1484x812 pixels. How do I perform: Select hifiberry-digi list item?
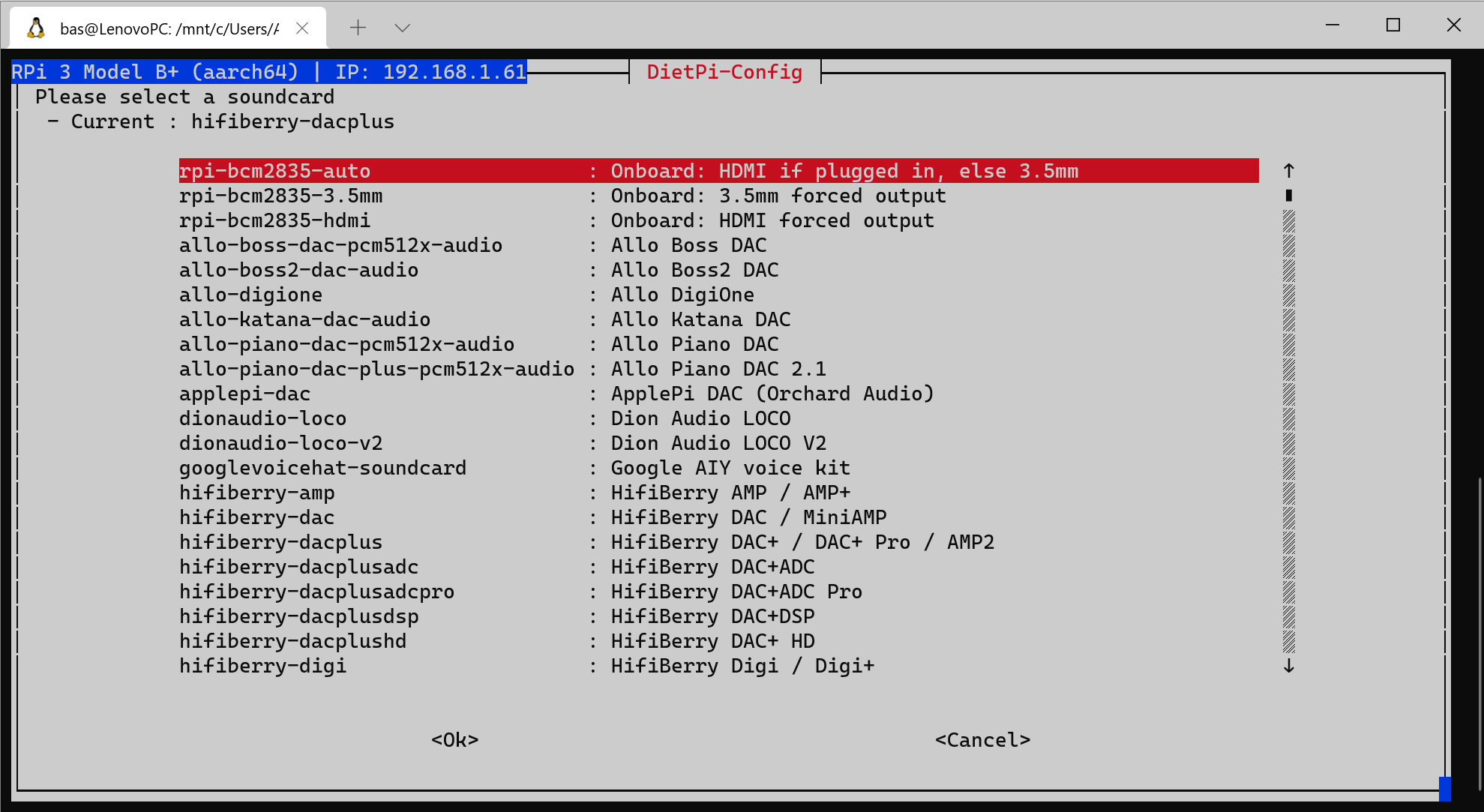pos(262,667)
